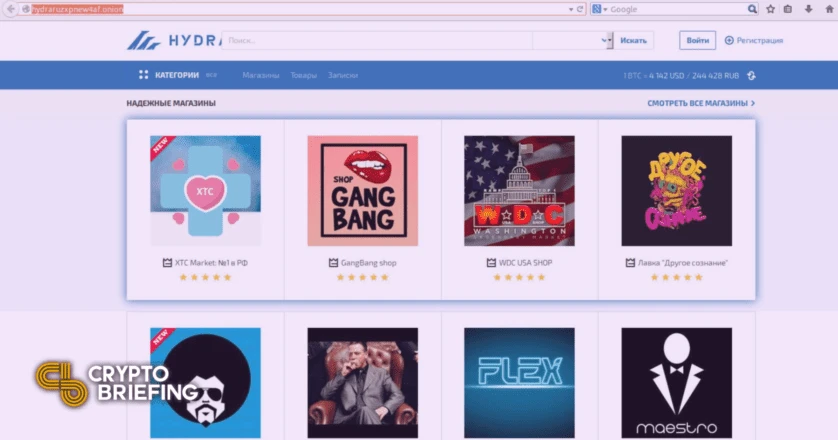The height and width of the screenshot is (440, 838).
Task: Click the star rating under GangBang shop
Action: click(362, 277)
